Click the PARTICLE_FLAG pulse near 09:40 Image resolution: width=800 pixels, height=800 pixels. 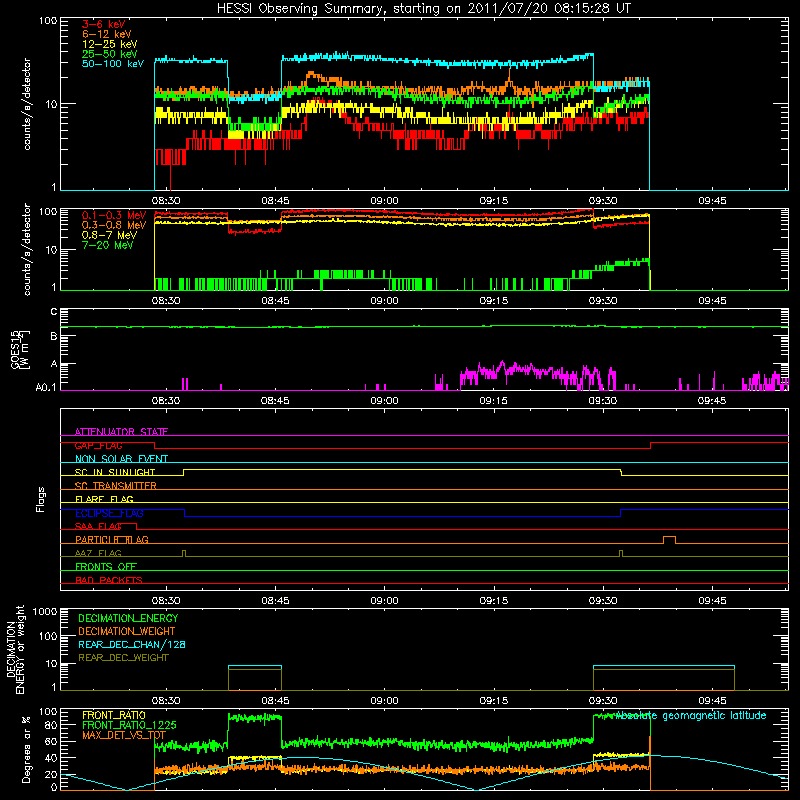pos(669,539)
